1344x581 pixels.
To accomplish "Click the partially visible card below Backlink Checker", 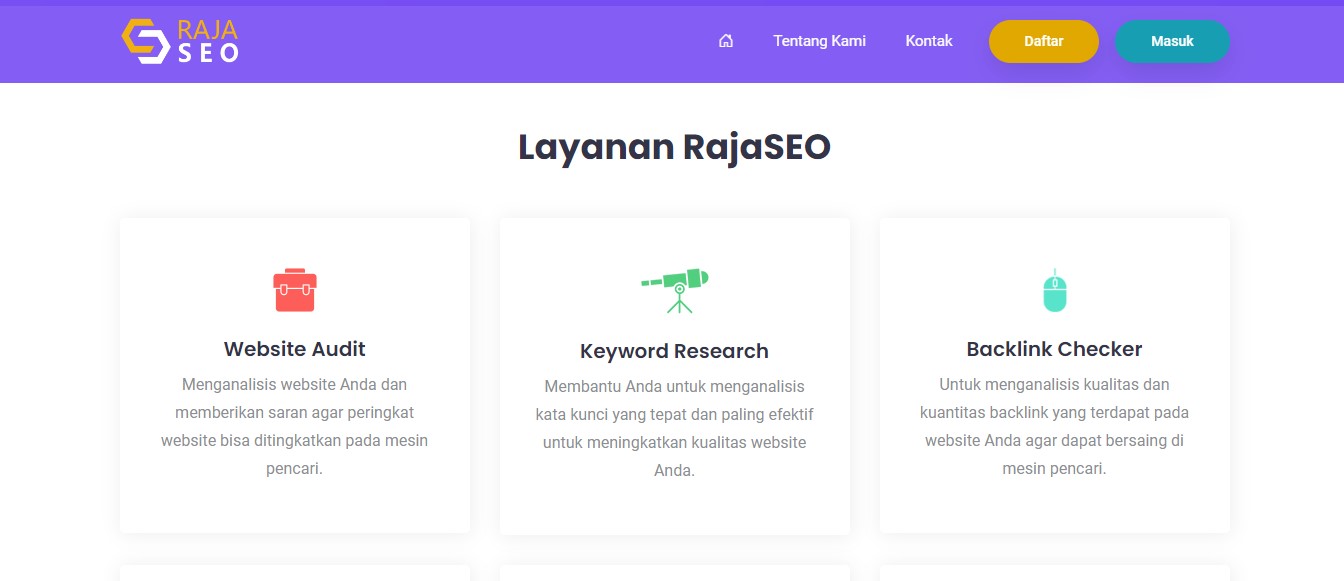I will pos(1054,573).
